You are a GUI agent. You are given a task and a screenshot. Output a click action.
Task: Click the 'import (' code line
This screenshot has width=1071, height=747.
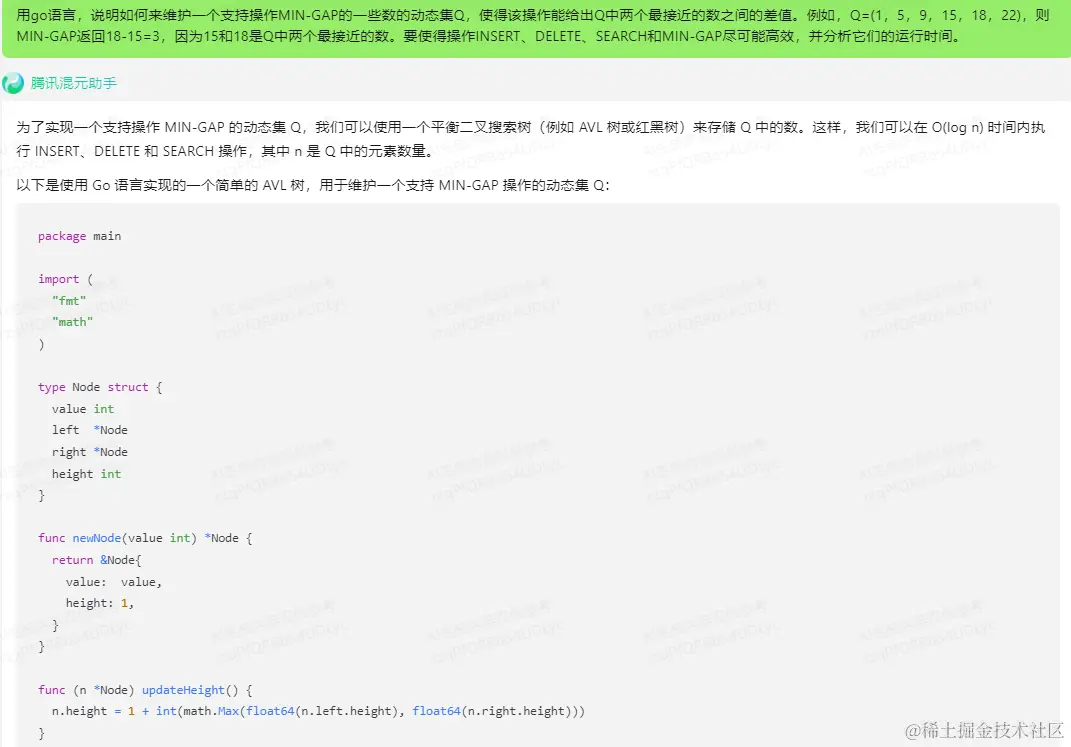point(65,279)
